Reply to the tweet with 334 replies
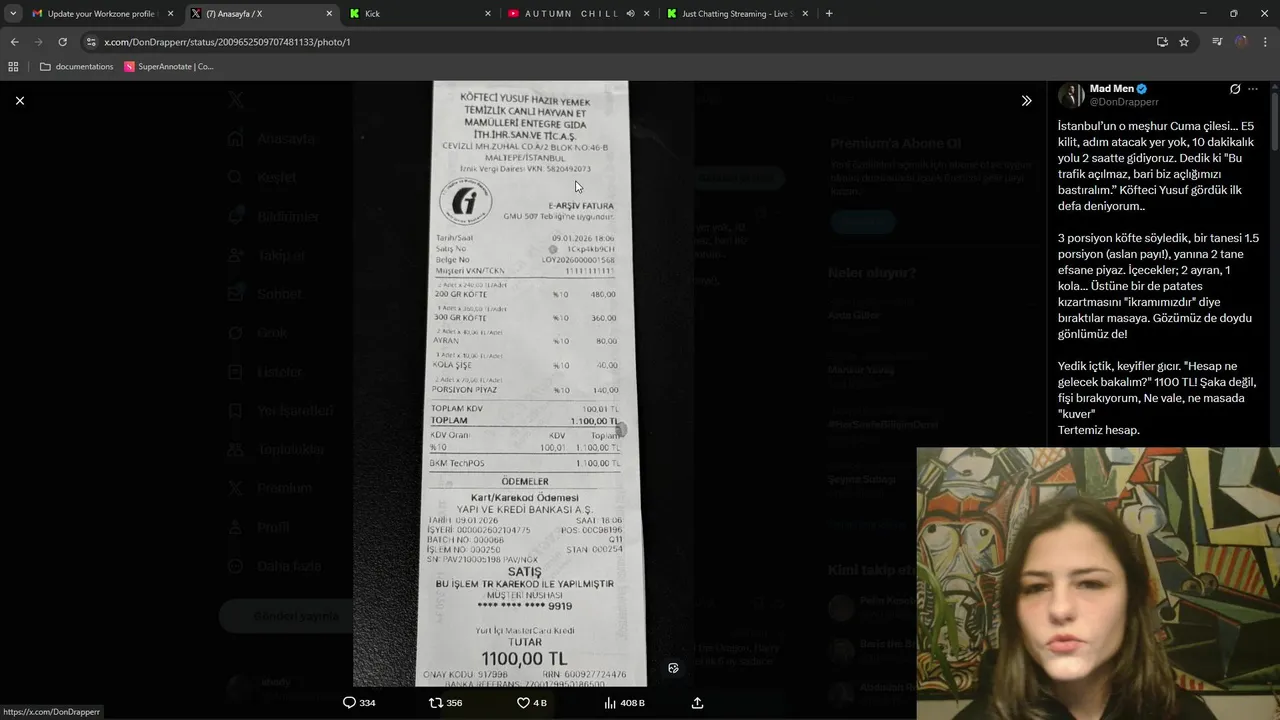Screen dimensions: 1280x720 (x=359, y=703)
